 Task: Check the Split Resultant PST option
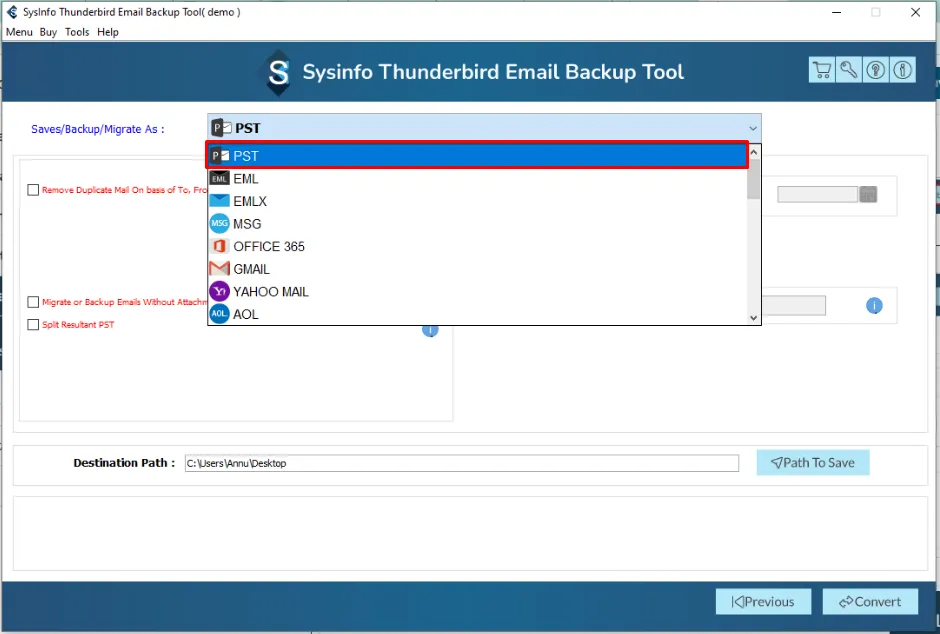pyautogui.click(x=33, y=324)
